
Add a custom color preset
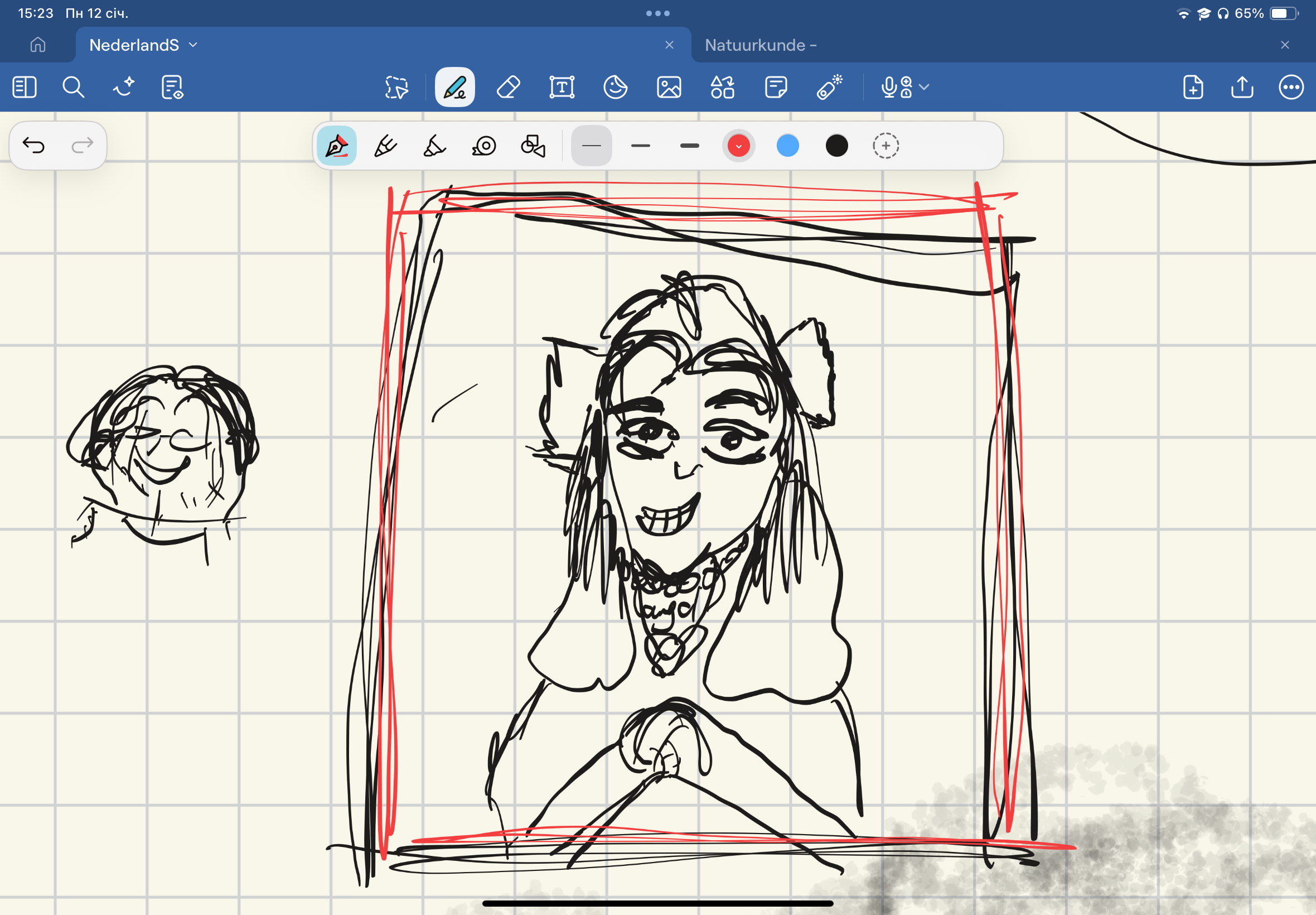[x=885, y=146]
